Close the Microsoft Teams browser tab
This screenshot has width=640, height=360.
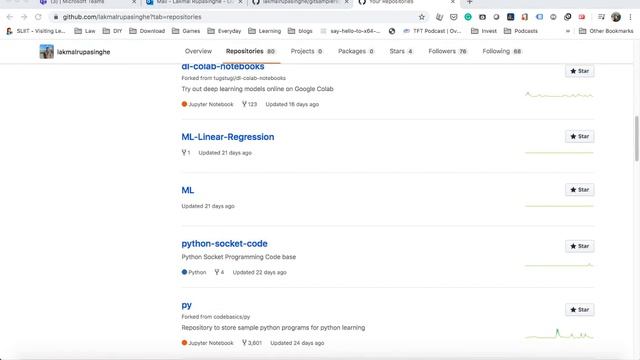[x=134, y=2]
